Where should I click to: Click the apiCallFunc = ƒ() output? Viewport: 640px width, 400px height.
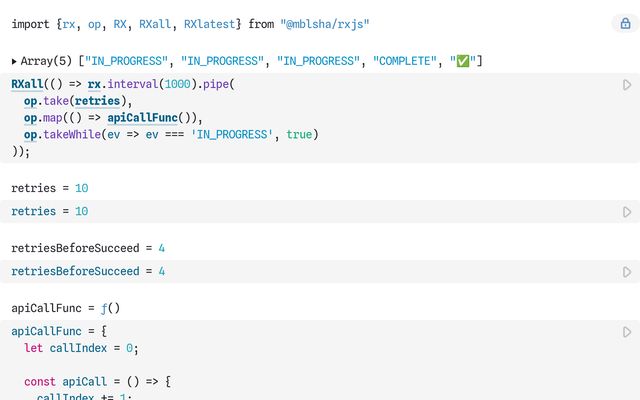point(65,307)
